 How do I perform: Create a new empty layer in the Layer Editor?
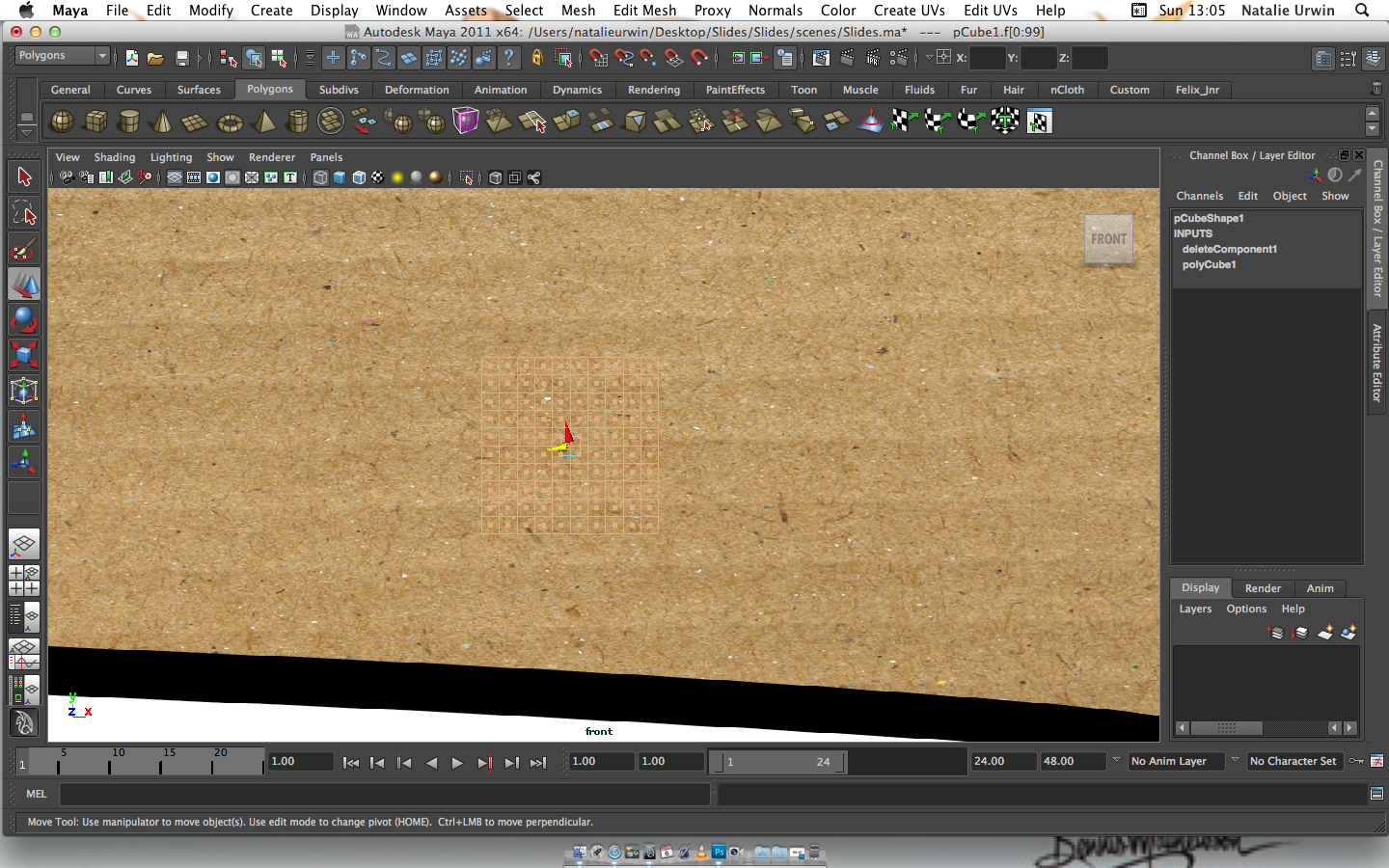(1324, 633)
